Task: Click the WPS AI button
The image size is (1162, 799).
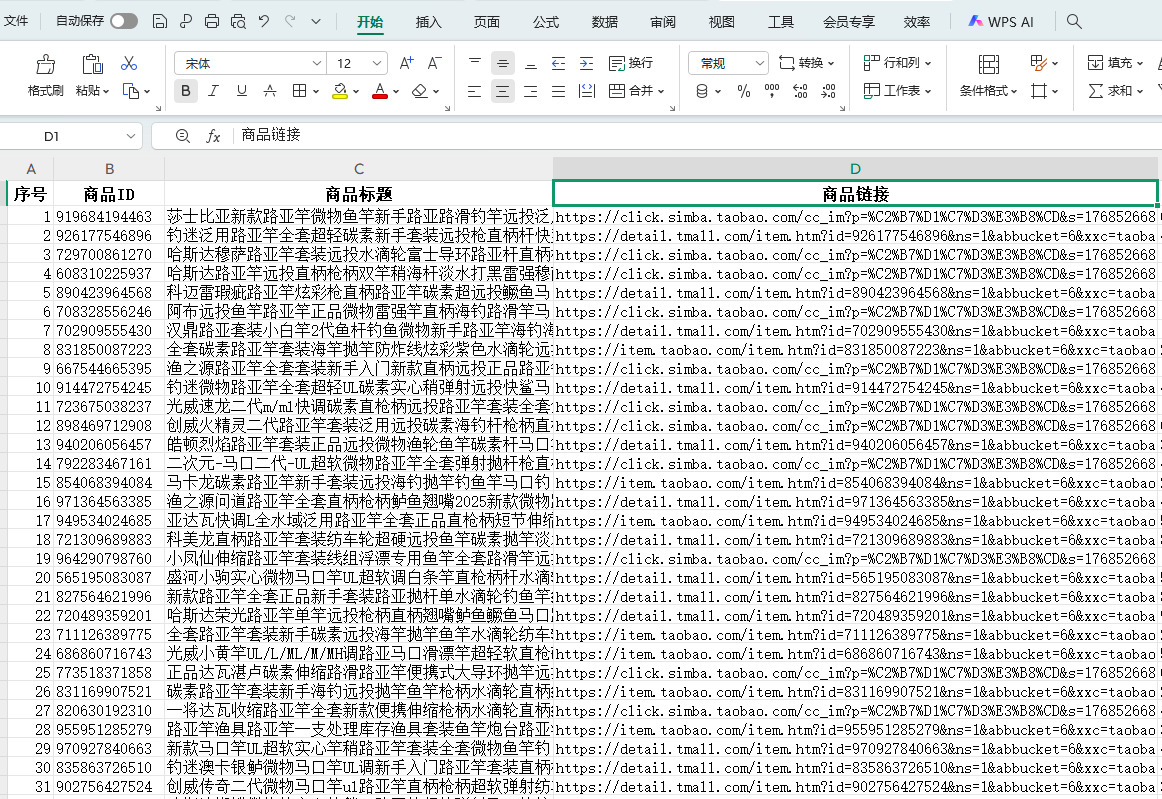Action: tap(1001, 21)
